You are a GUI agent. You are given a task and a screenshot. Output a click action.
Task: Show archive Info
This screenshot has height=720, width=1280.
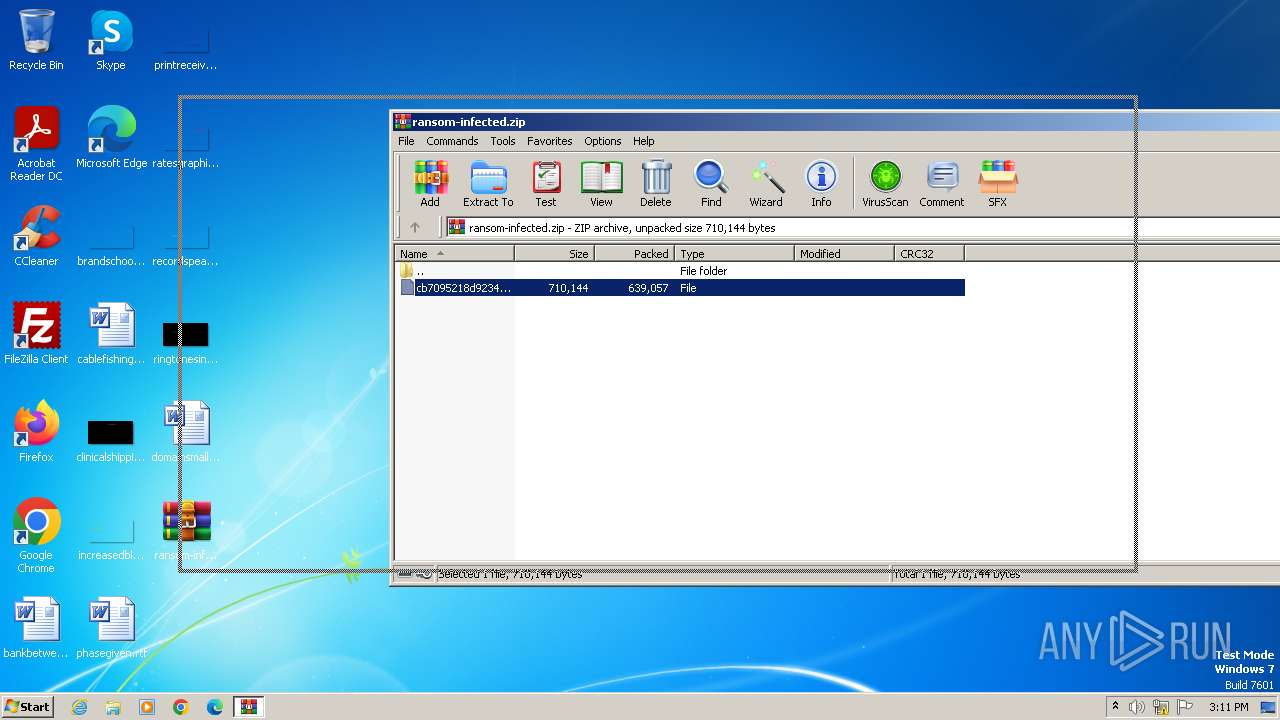[821, 183]
